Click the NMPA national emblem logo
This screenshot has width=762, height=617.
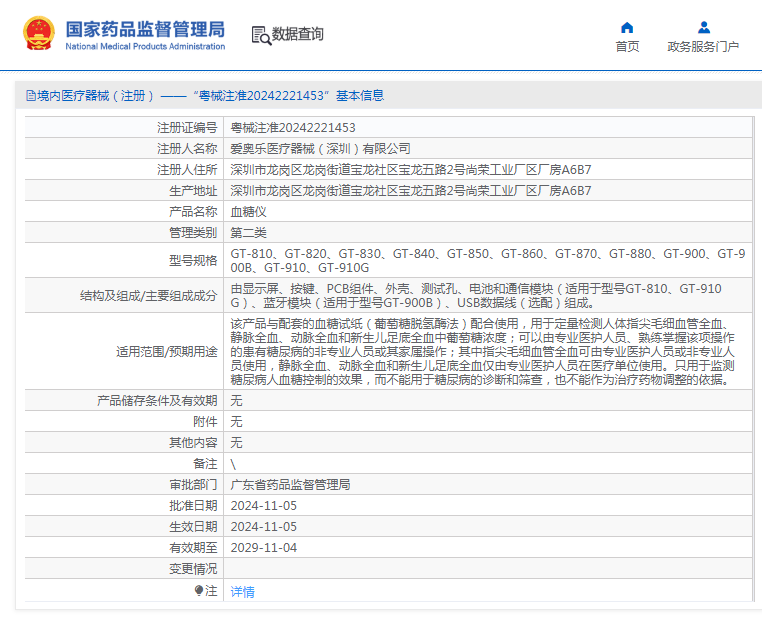click(38, 34)
